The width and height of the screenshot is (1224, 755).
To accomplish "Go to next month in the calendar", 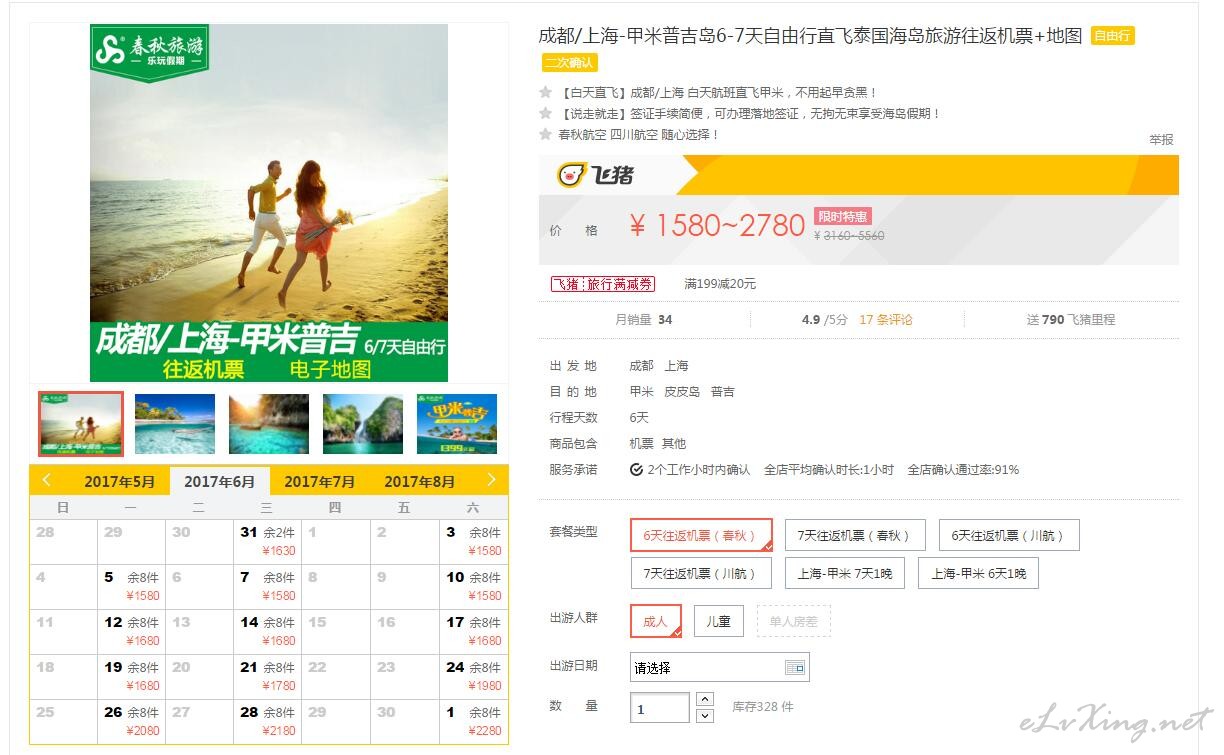I will coord(491,480).
